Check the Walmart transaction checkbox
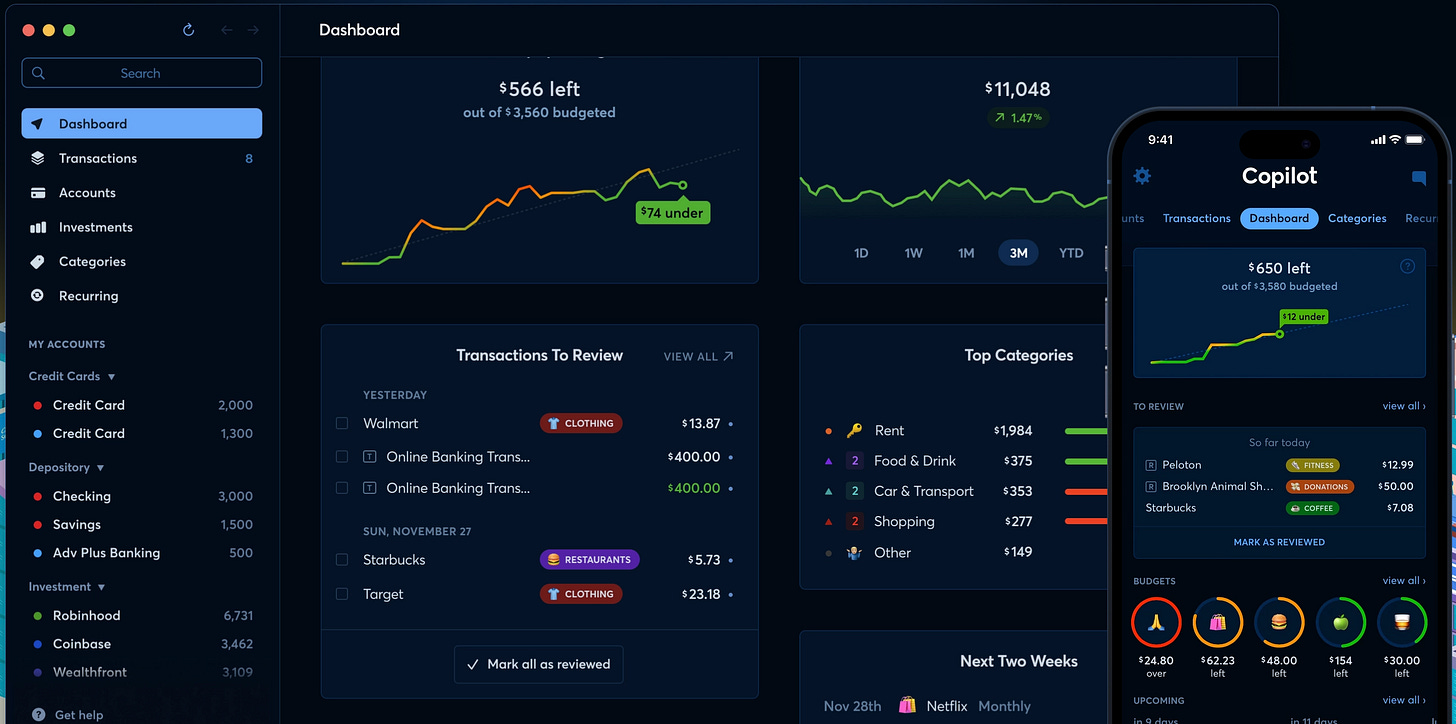 tap(342, 424)
